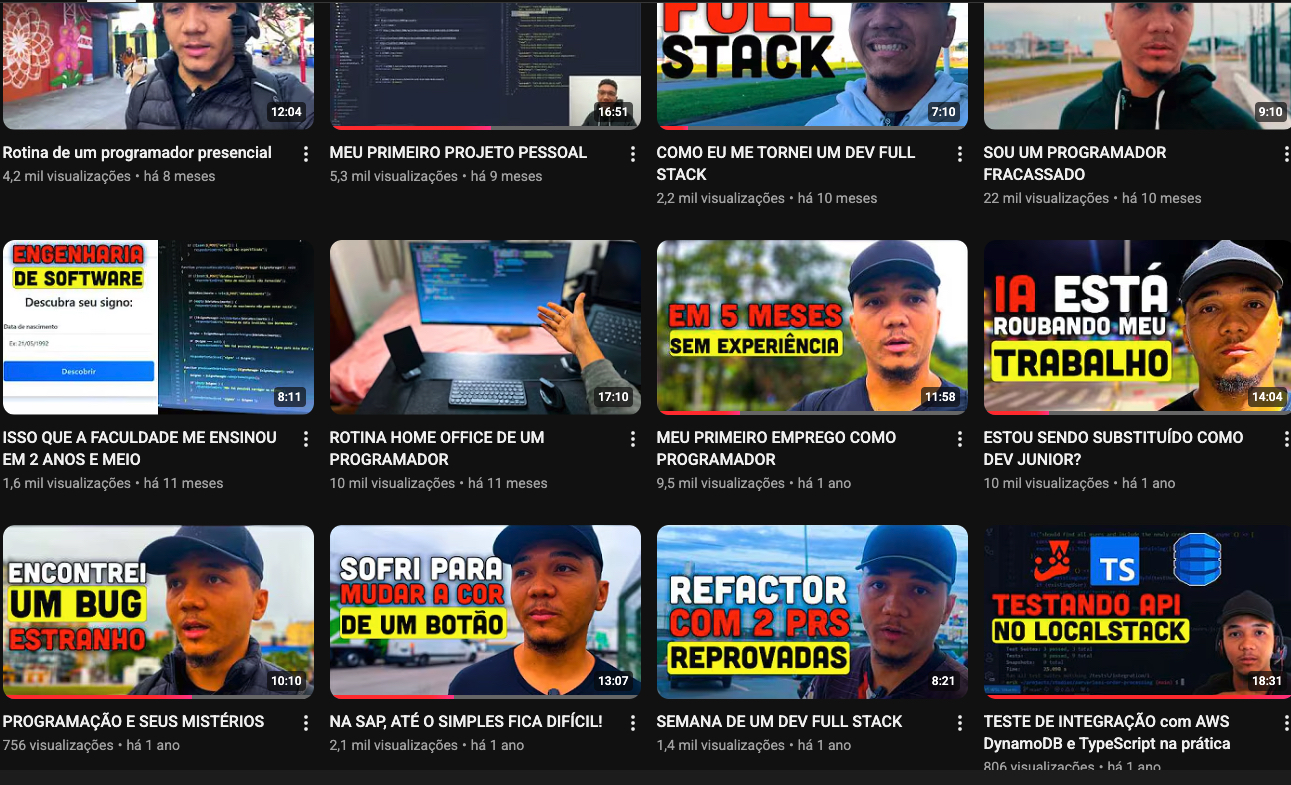Viewport: 1291px width, 785px height.
Task: Click '756 visualizações • há 1 ano'
Action: 92,745
